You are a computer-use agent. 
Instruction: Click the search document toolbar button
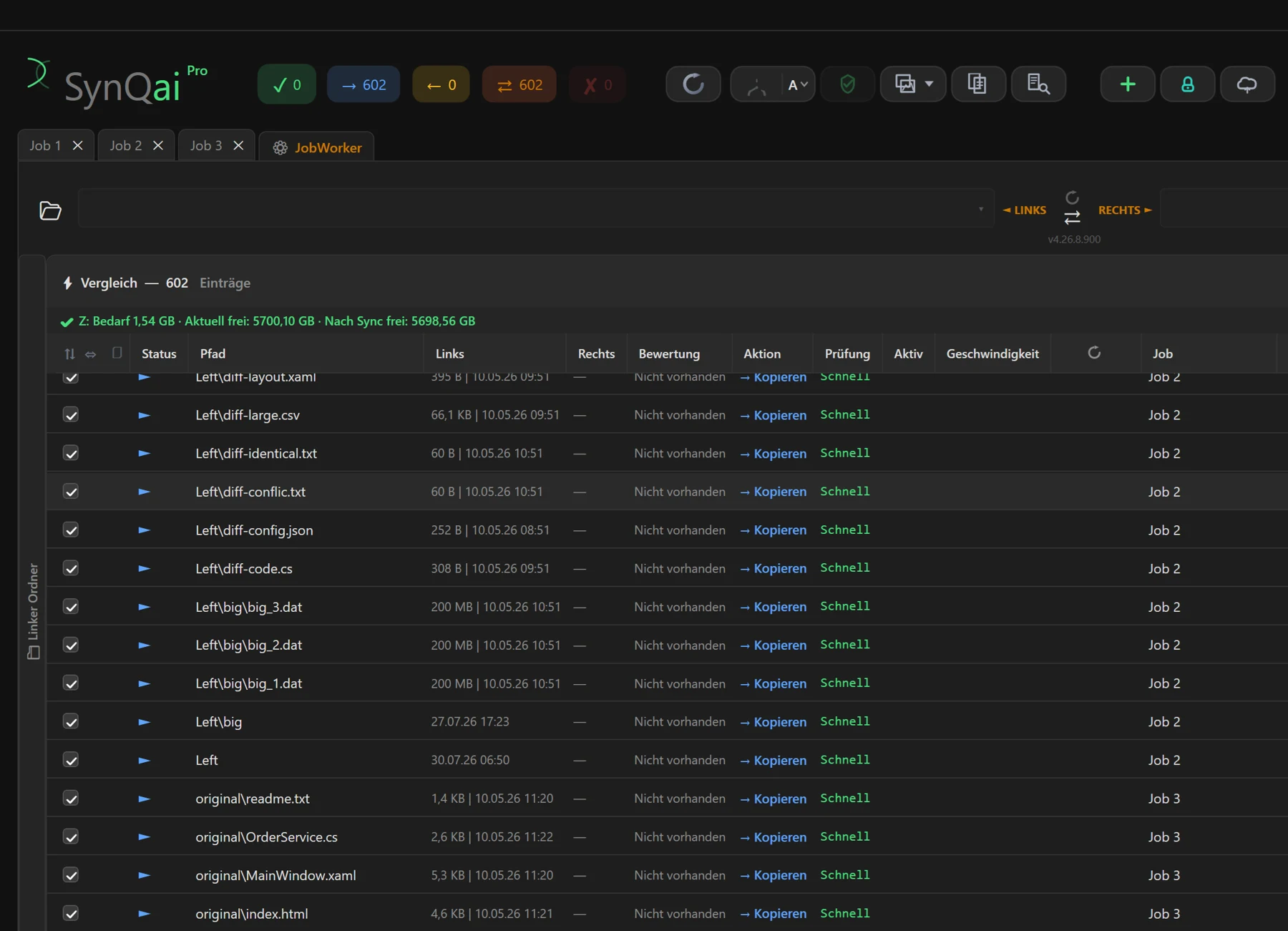coord(1038,84)
